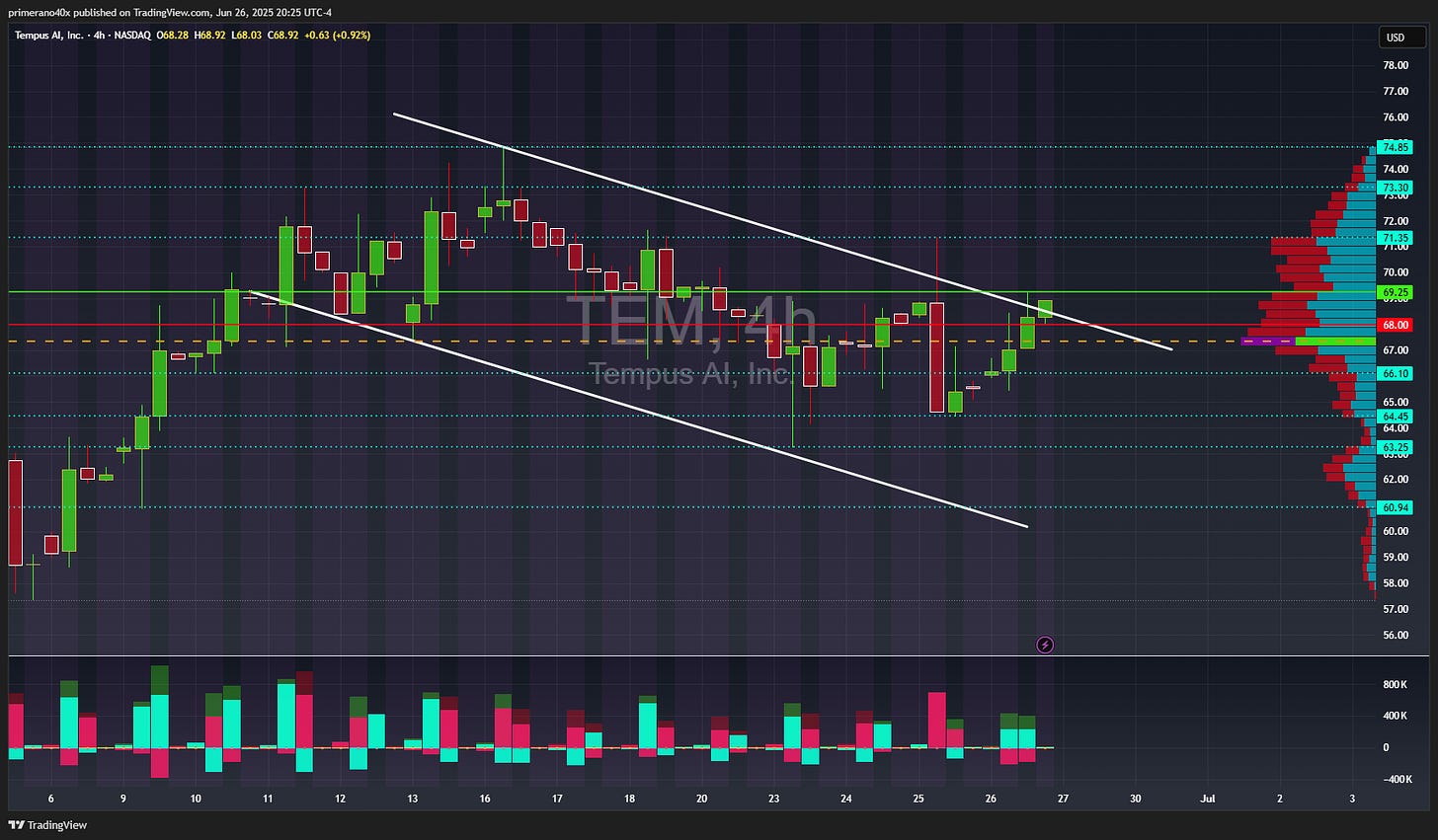The height and width of the screenshot is (840, 1438).
Task: Click the 4h interval in the chart legend
Action: 98,35
